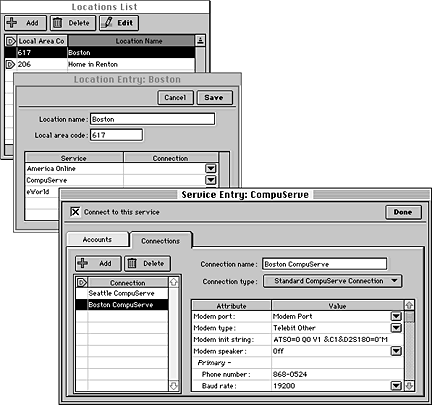
Task: Click the Local Area Co column header
Action: coord(42,41)
